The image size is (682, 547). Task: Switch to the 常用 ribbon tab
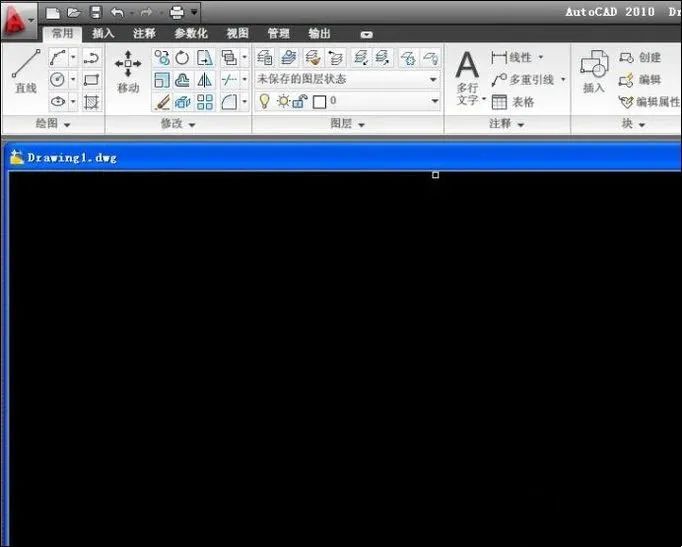point(63,33)
